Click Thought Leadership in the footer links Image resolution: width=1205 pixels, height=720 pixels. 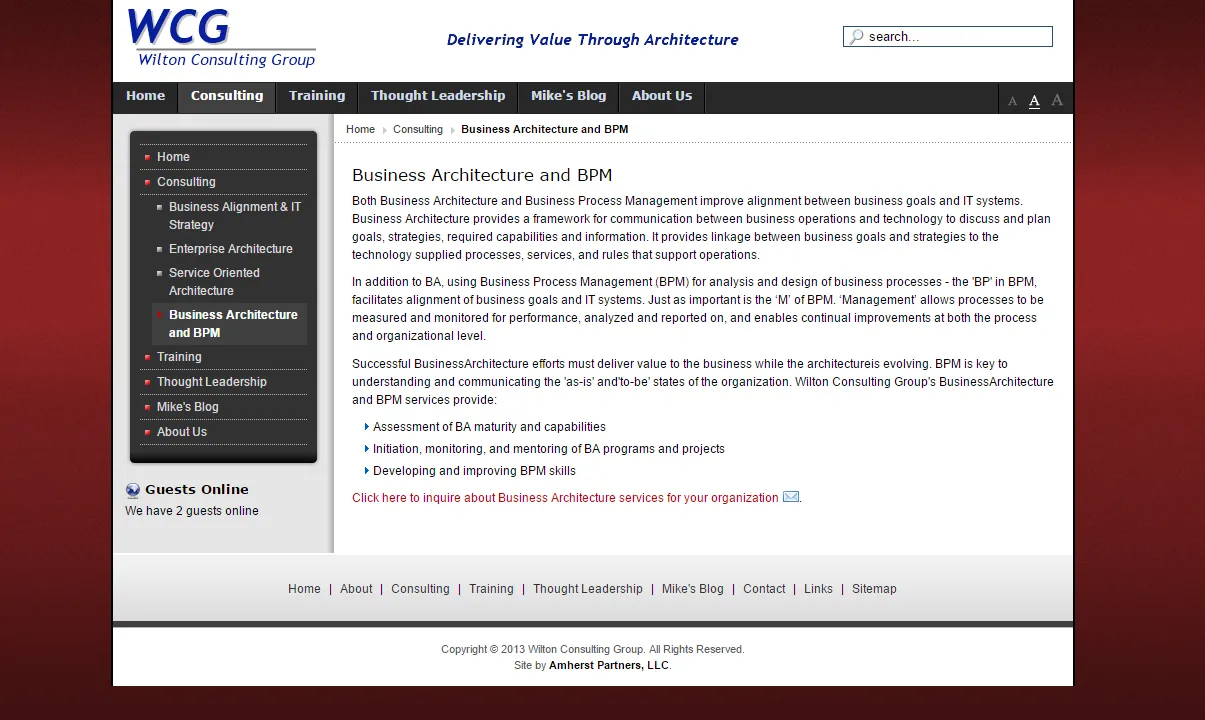pos(588,589)
